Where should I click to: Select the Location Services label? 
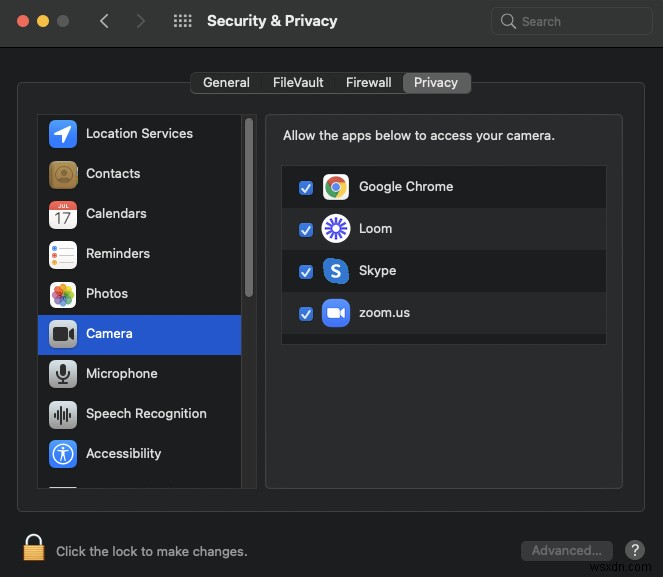[140, 134]
